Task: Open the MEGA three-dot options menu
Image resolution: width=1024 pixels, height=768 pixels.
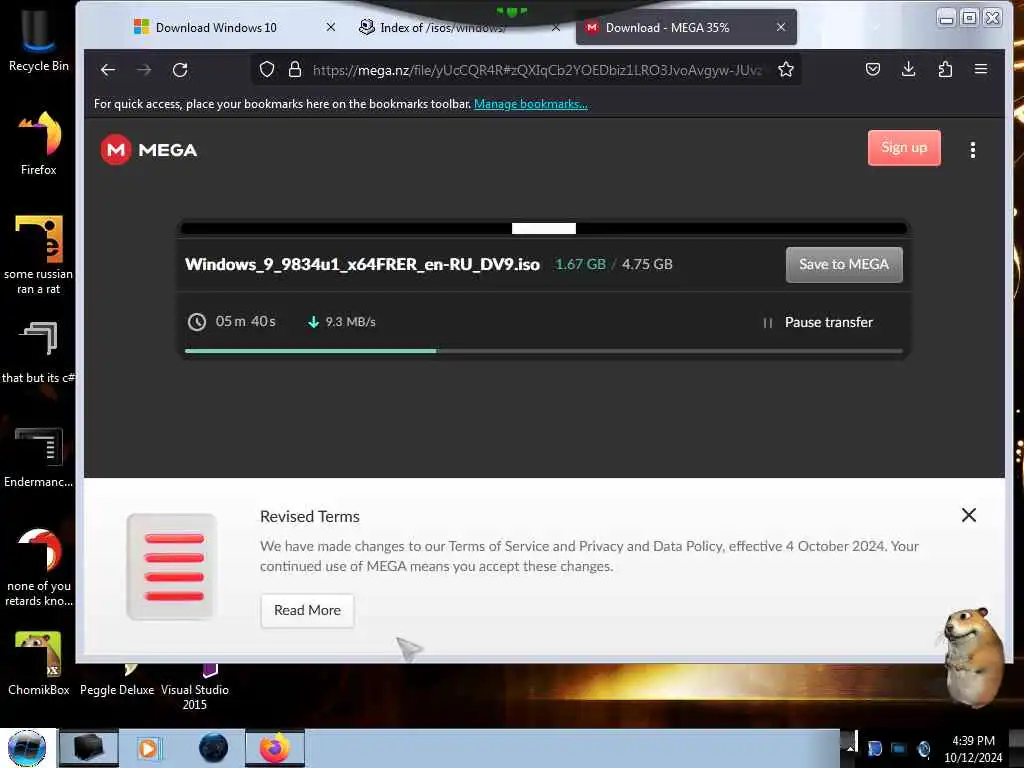Action: point(972,150)
